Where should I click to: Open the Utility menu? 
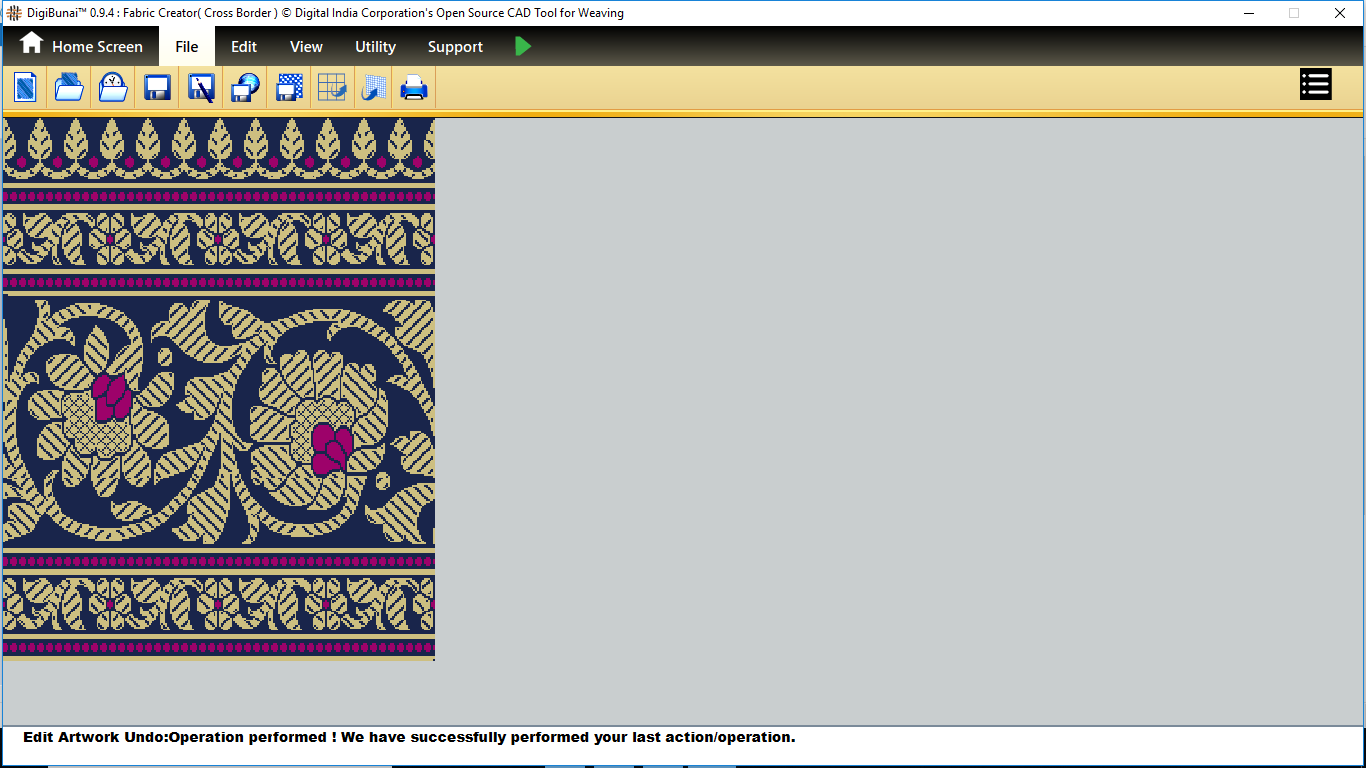tap(375, 47)
